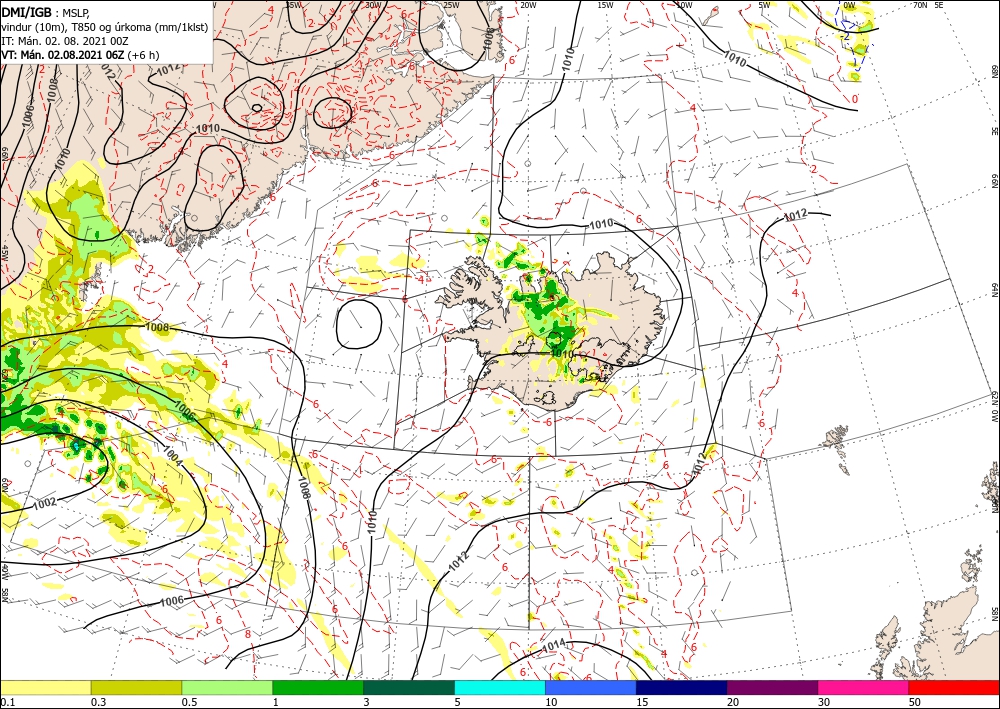The image size is (1000, 709).
Task: Click the '70N' latitude label
Action: tap(919, 5)
